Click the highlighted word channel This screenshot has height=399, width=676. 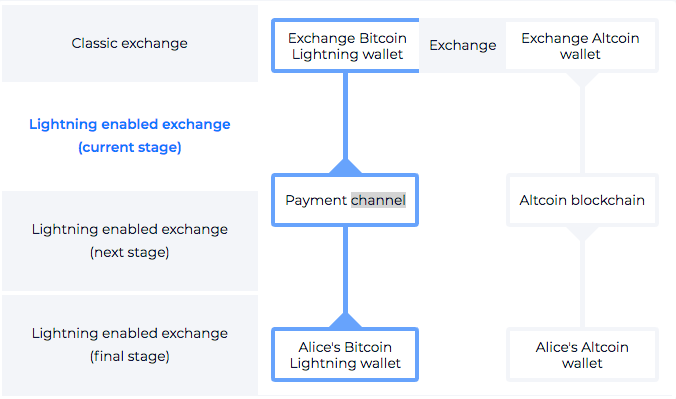tap(378, 200)
